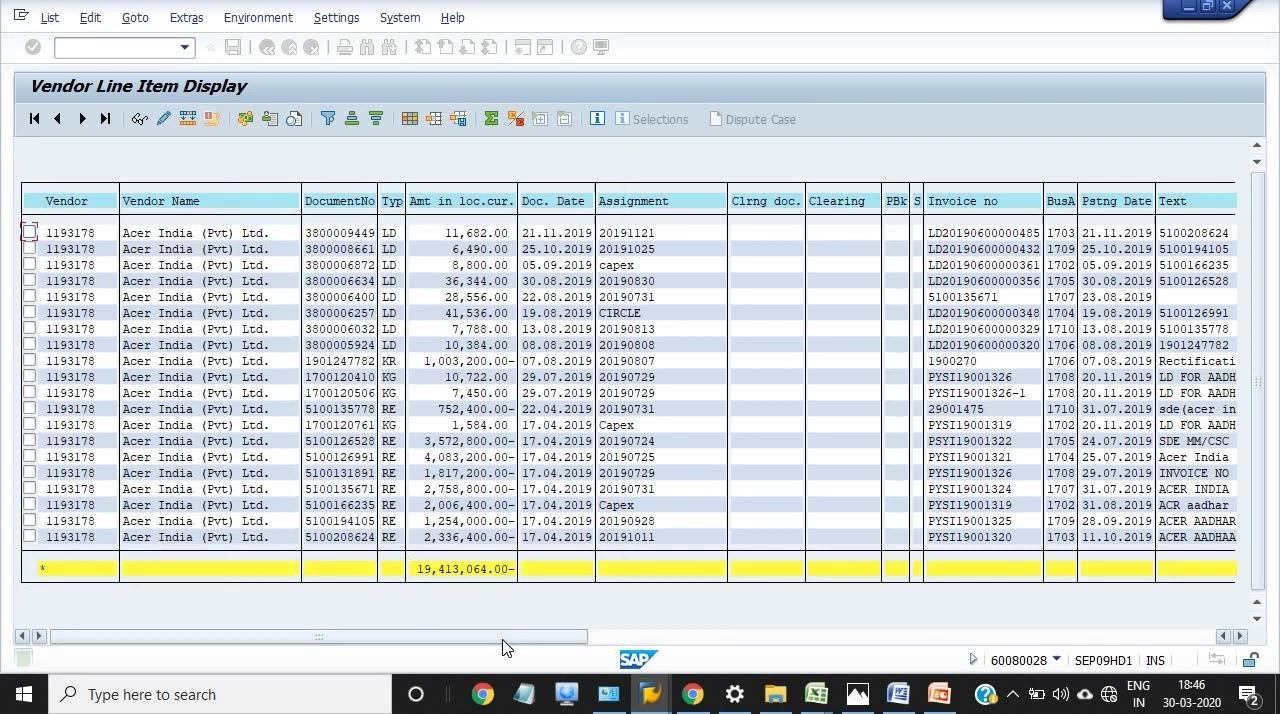This screenshot has height=714, width=1280.
Task: Click the Help question mark icon
Action: 579,47
